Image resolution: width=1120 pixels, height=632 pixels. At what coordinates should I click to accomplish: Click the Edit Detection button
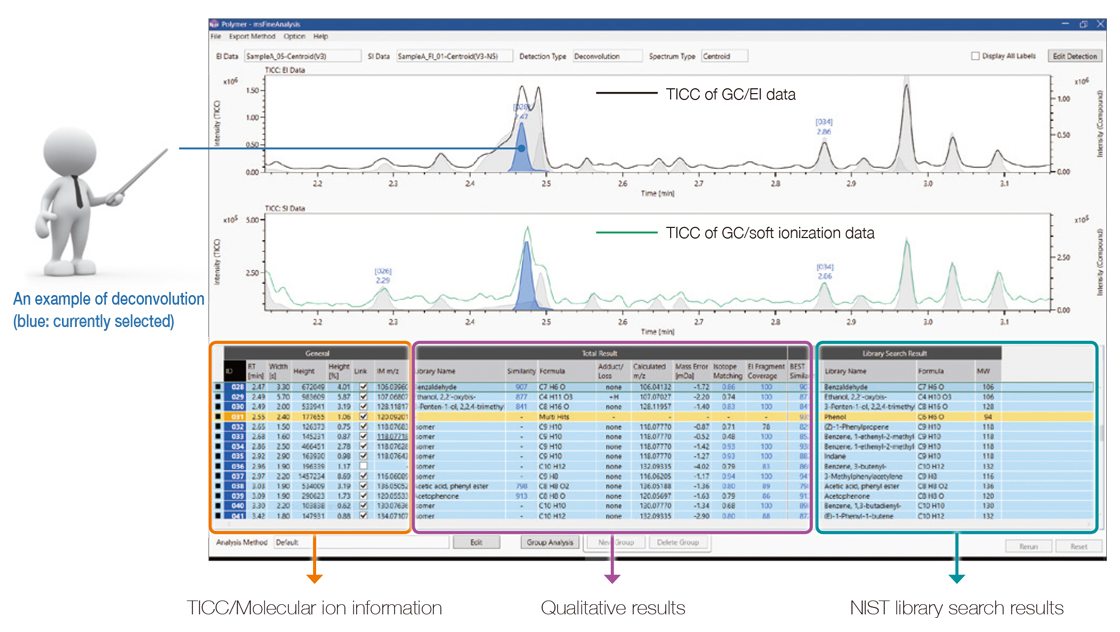pos(1073,56)
